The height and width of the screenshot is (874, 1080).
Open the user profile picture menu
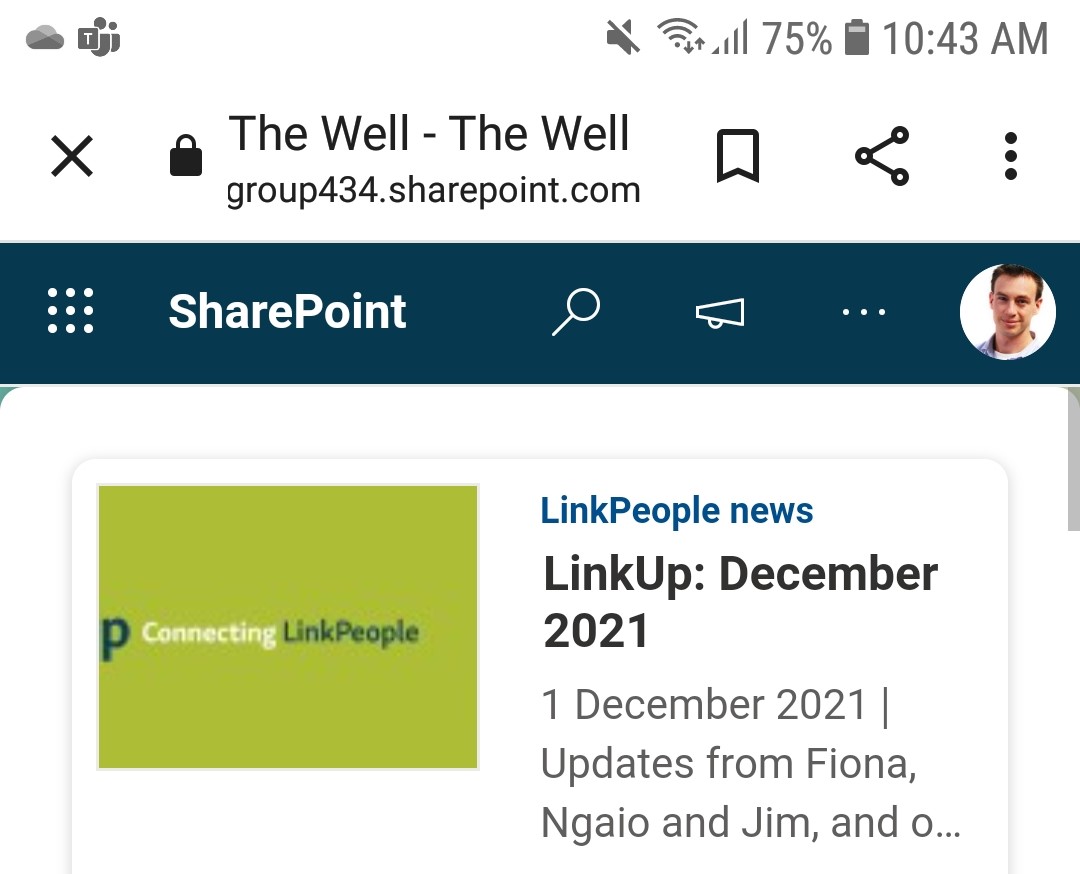tap(1008, 311)
